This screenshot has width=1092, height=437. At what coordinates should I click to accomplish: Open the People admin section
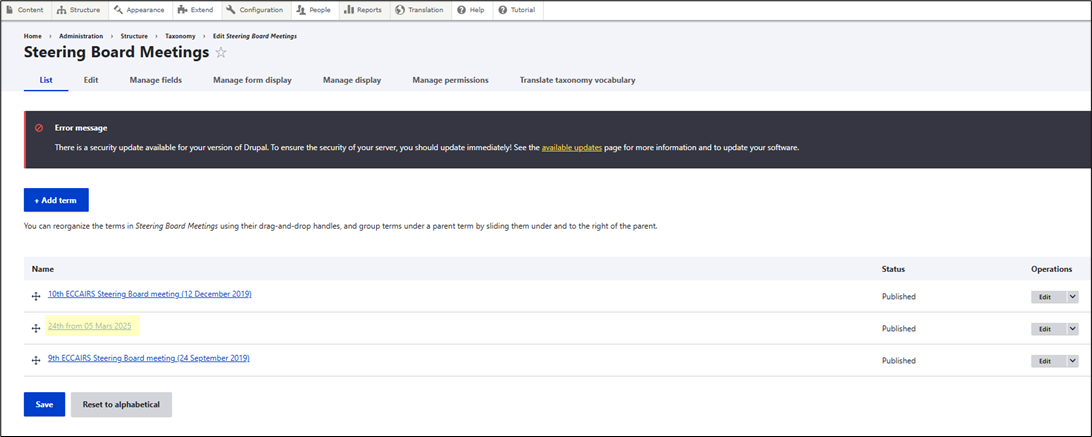point(314,10)
